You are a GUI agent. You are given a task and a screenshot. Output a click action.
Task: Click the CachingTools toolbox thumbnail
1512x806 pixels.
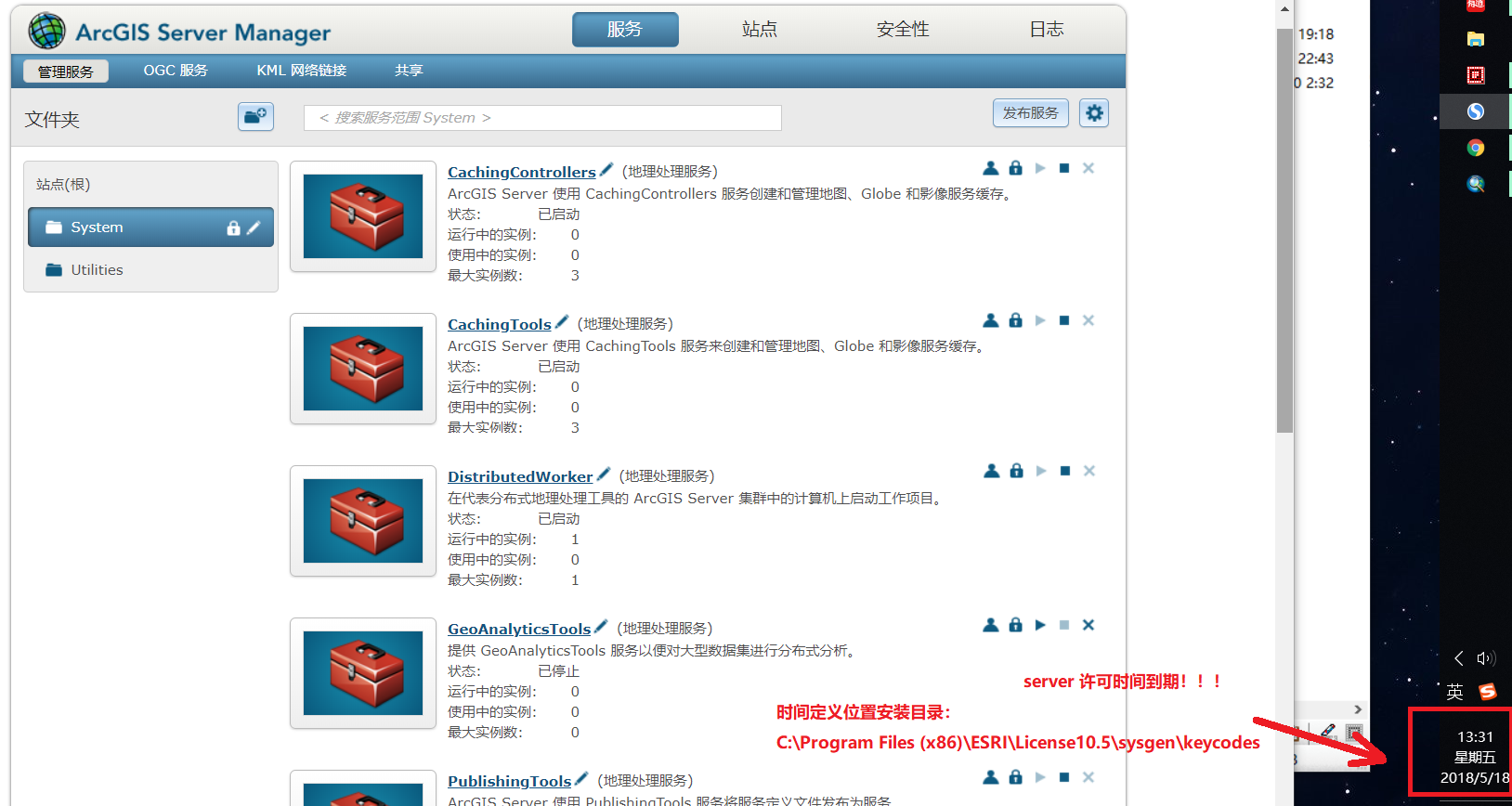pos(363,369)
